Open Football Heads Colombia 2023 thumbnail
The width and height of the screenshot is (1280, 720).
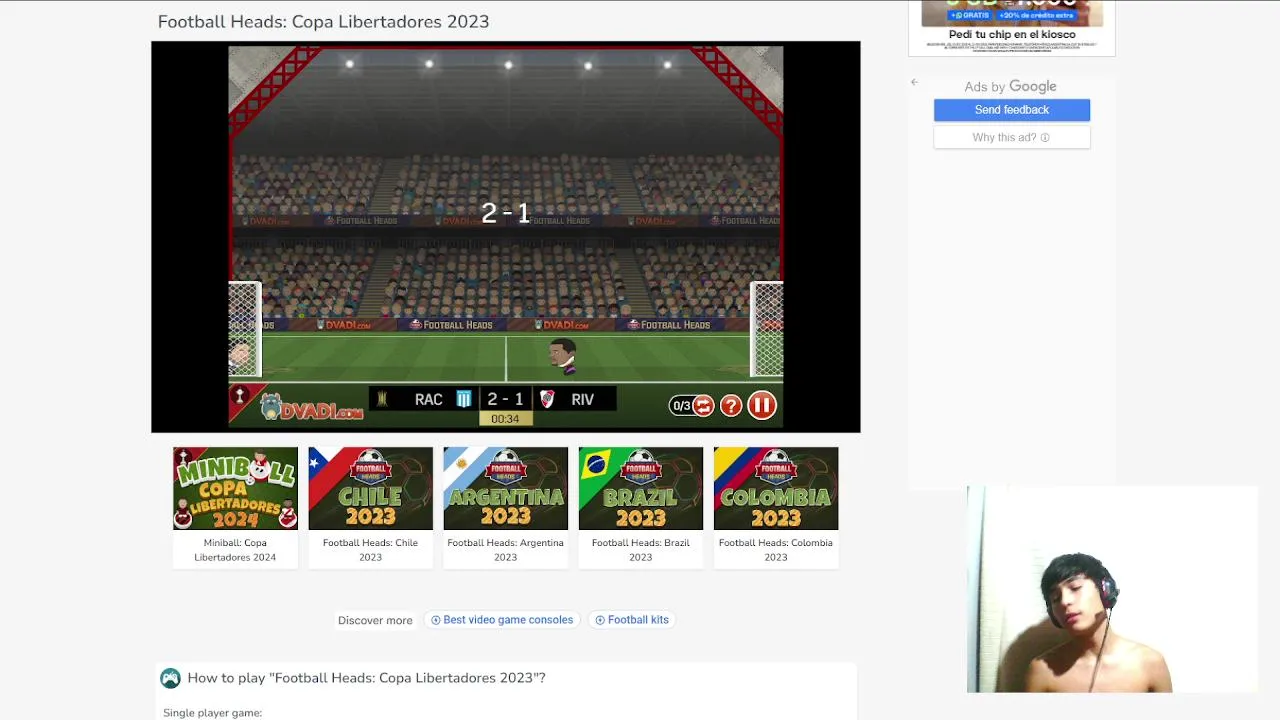(776, 488)
